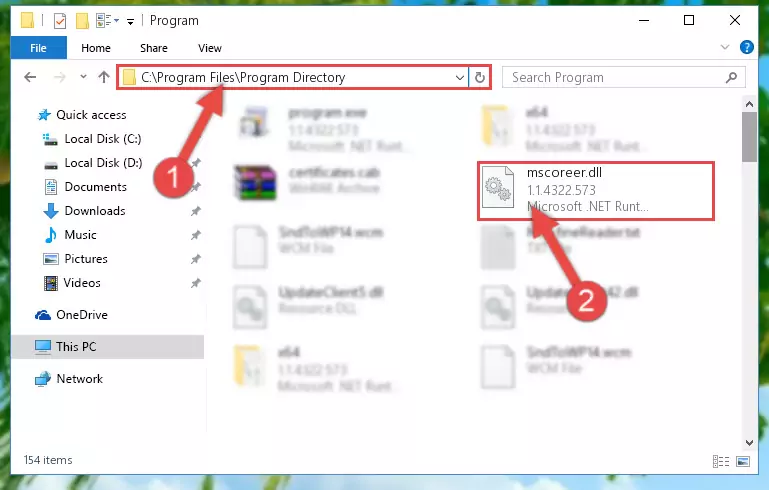Switch to the View tab
This screenshot has height=490, width=769.
coord(209,48)
